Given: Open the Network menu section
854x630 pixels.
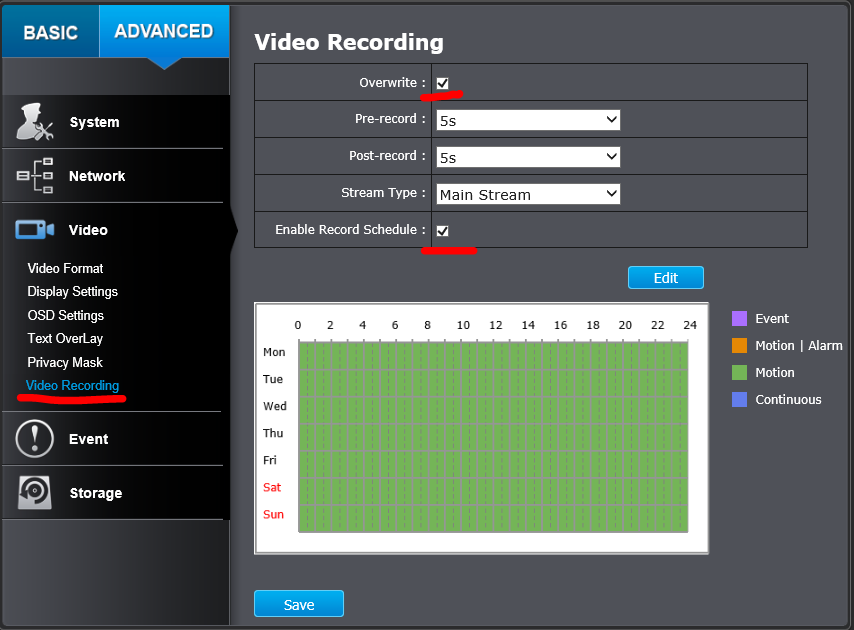Looking at the screenshot, I should pyautogui.click(x=113, y=175).
